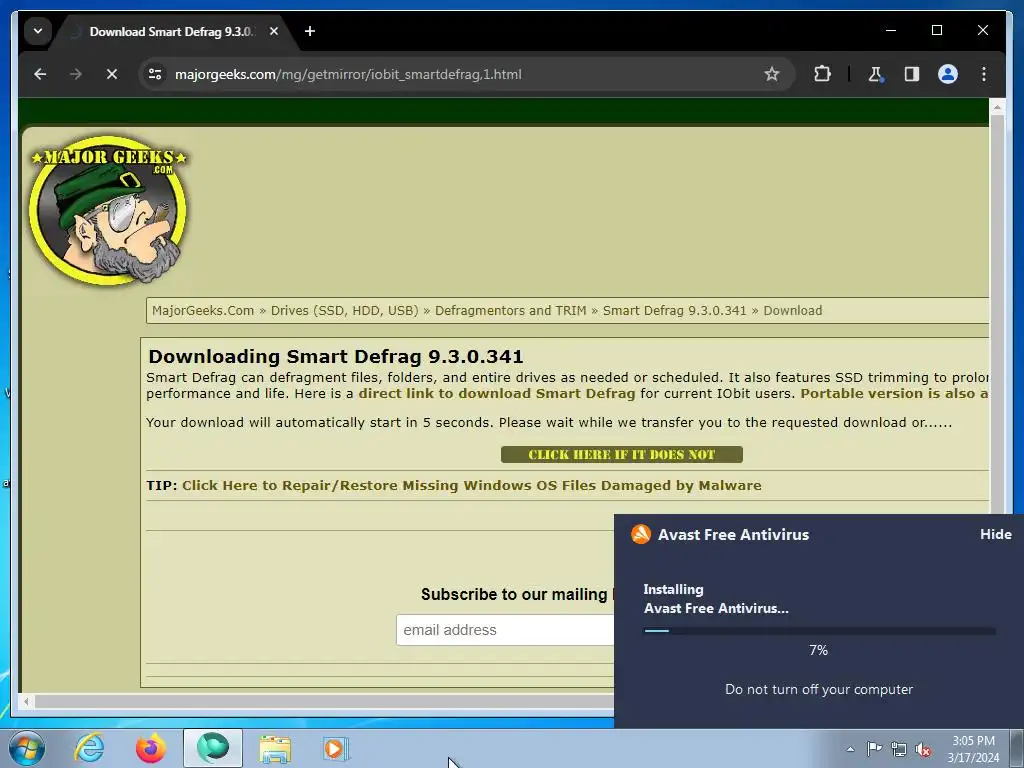Click the page vertical scrollbar
Image resolution: width=1024 pixels, height=768 pixels.
click(997, 313)
